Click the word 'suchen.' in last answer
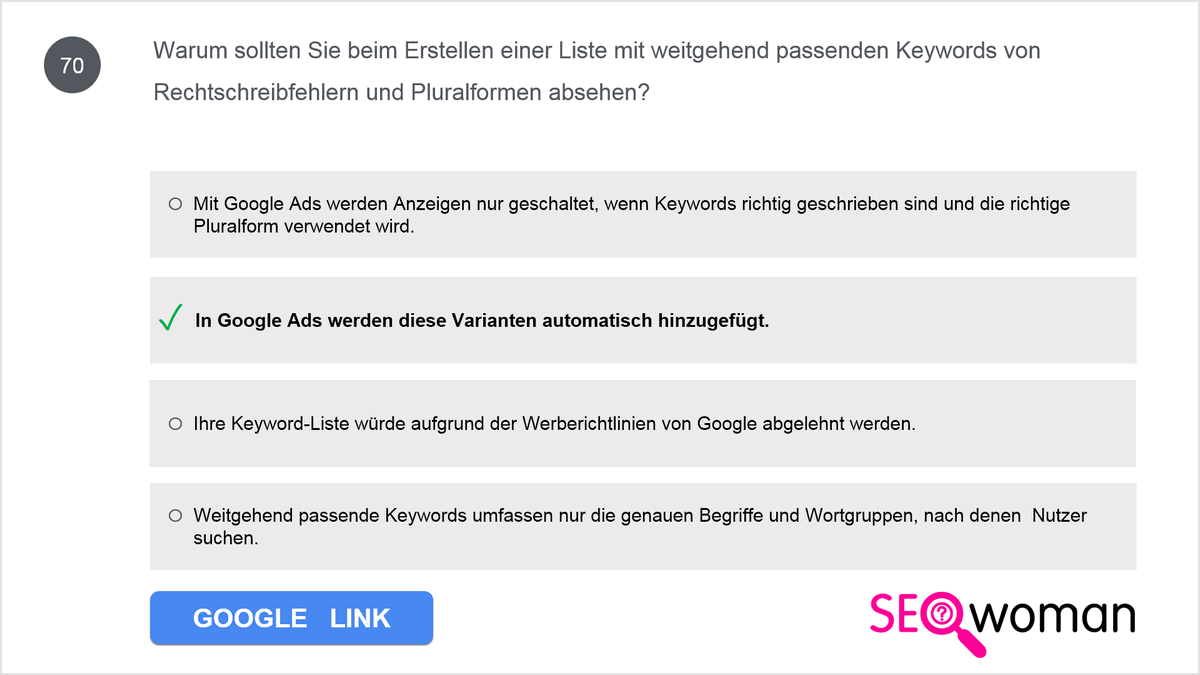The width and height of the screenshot is (1200, 675). click(x=226, y=539)
